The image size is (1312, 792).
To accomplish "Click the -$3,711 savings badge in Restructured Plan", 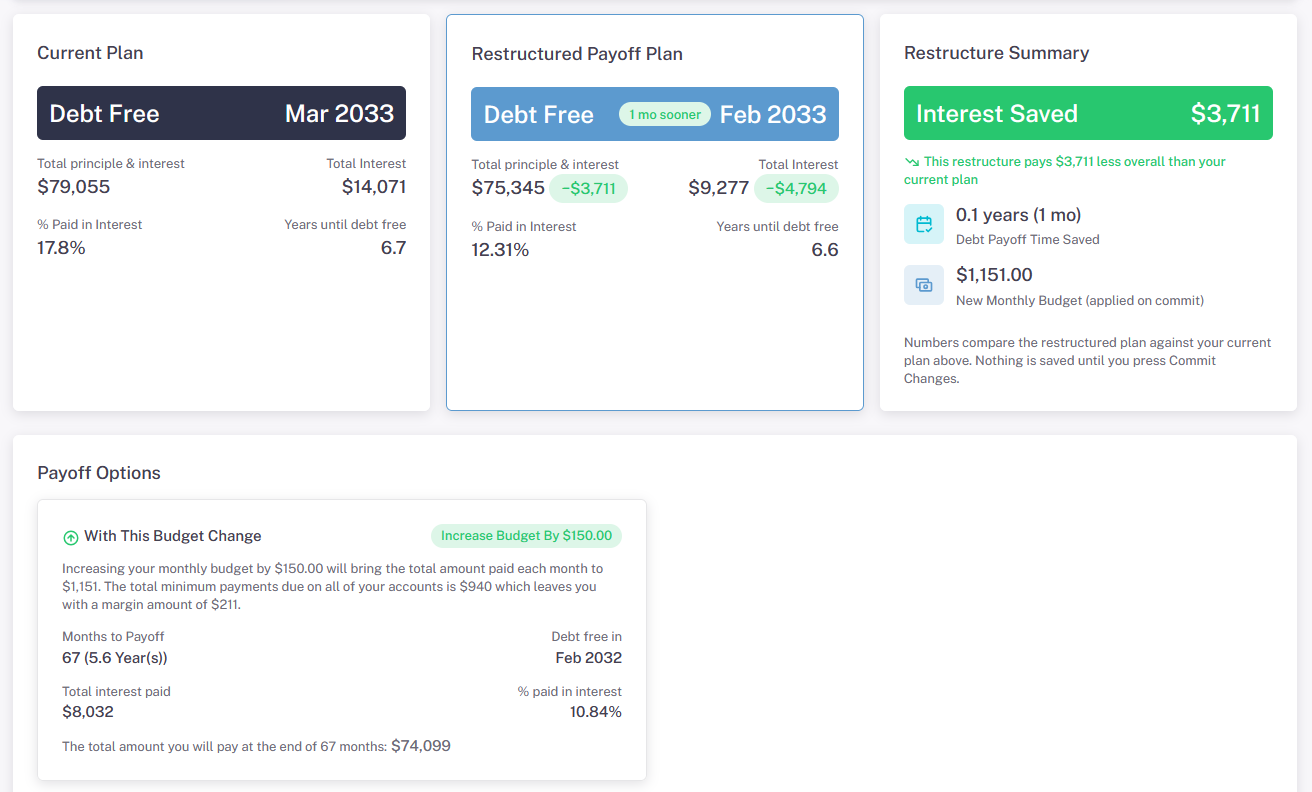I will (588, 188).
